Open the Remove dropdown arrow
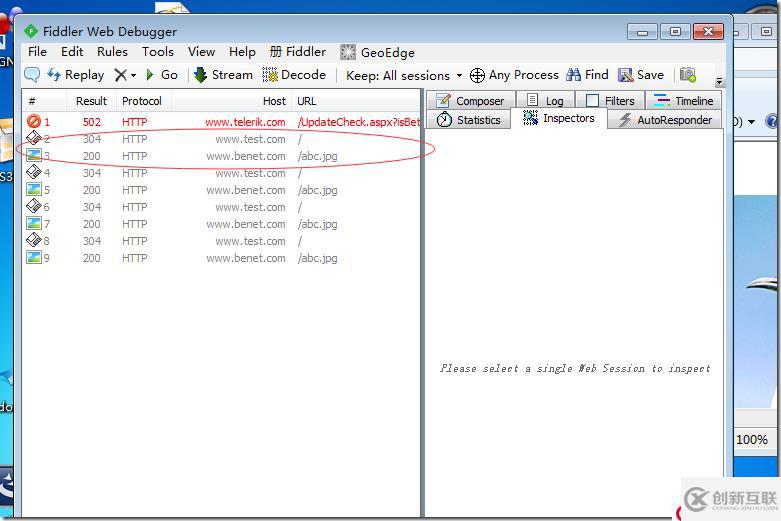 [133, 76]
